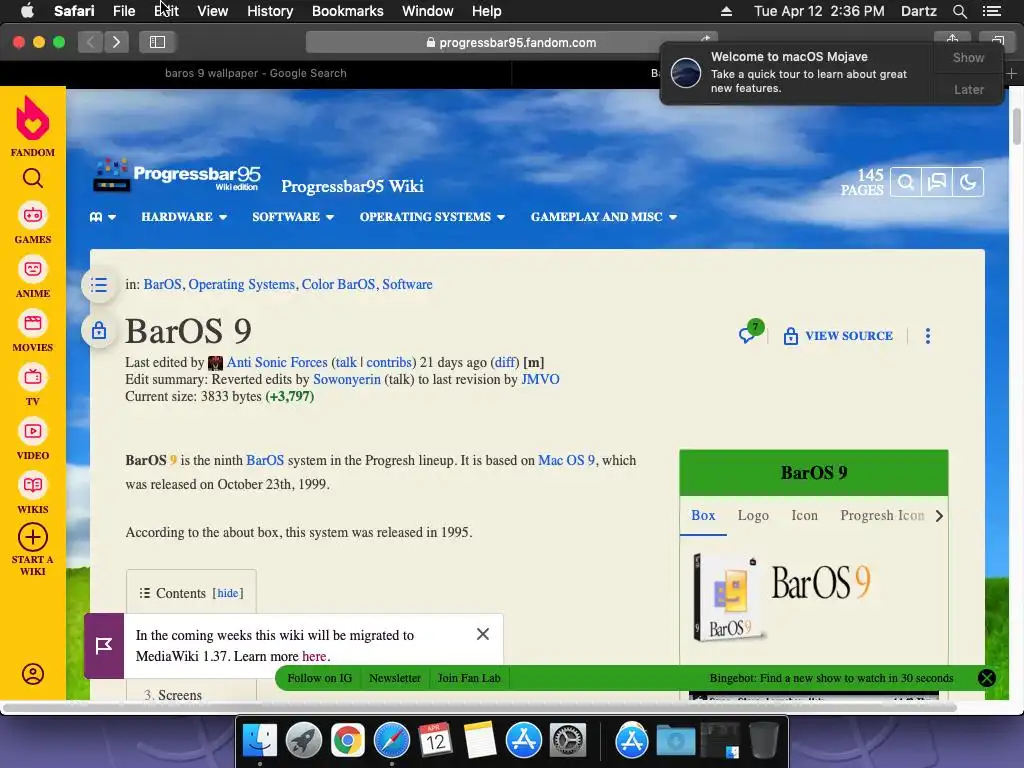Click the wiki header search icon
Image resolution: width=1024 pixels, height=768 pixels.
[906, 182]
